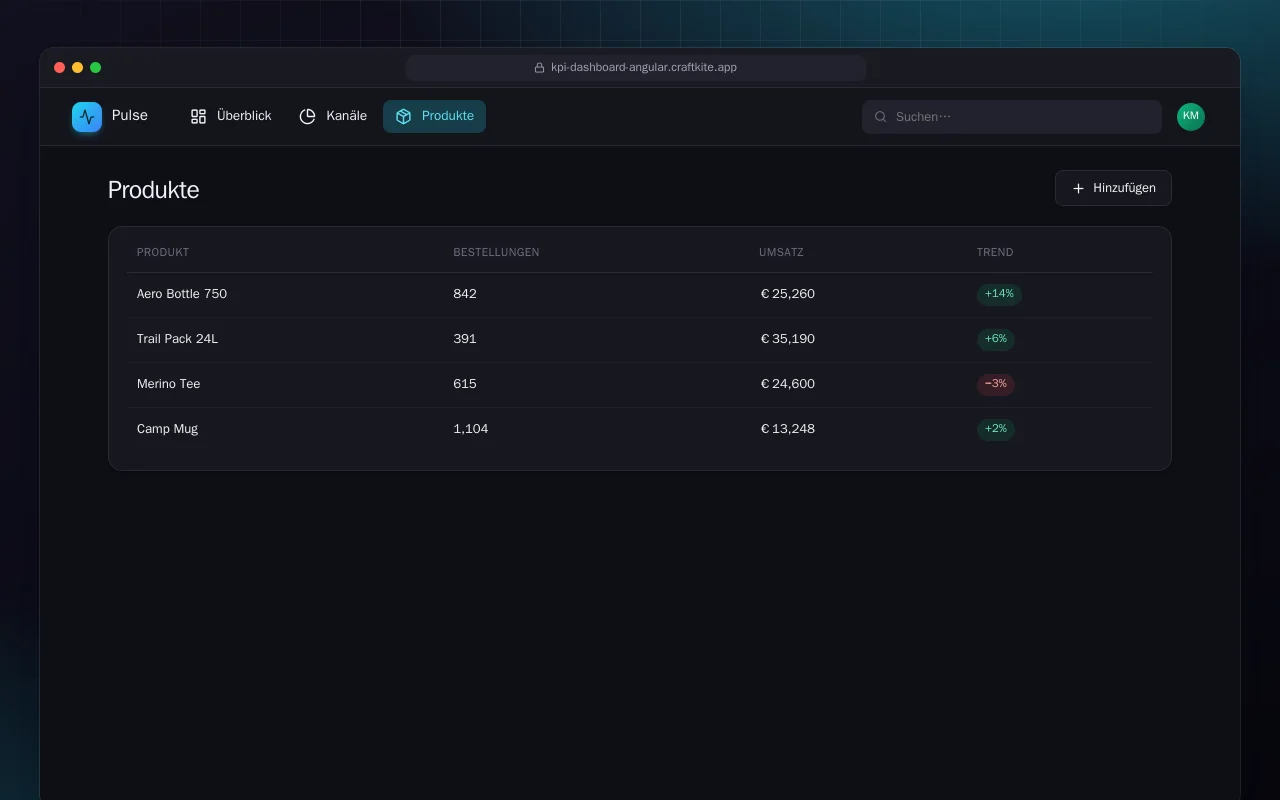This screenshot has height=800, width=1280.
Task: Click the +6% trend badge
Action: 996,339
